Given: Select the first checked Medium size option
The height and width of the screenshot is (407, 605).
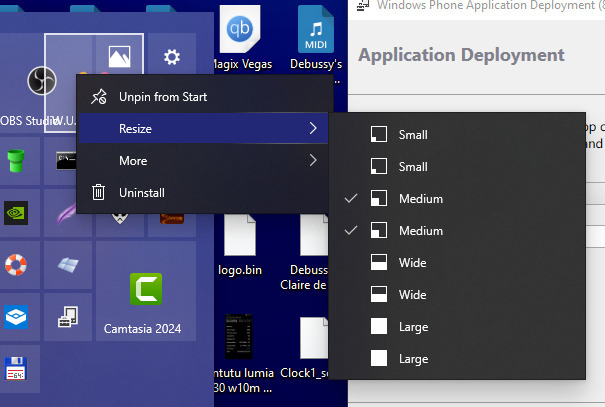Looking at the screenshot, I should pos(420,199).
